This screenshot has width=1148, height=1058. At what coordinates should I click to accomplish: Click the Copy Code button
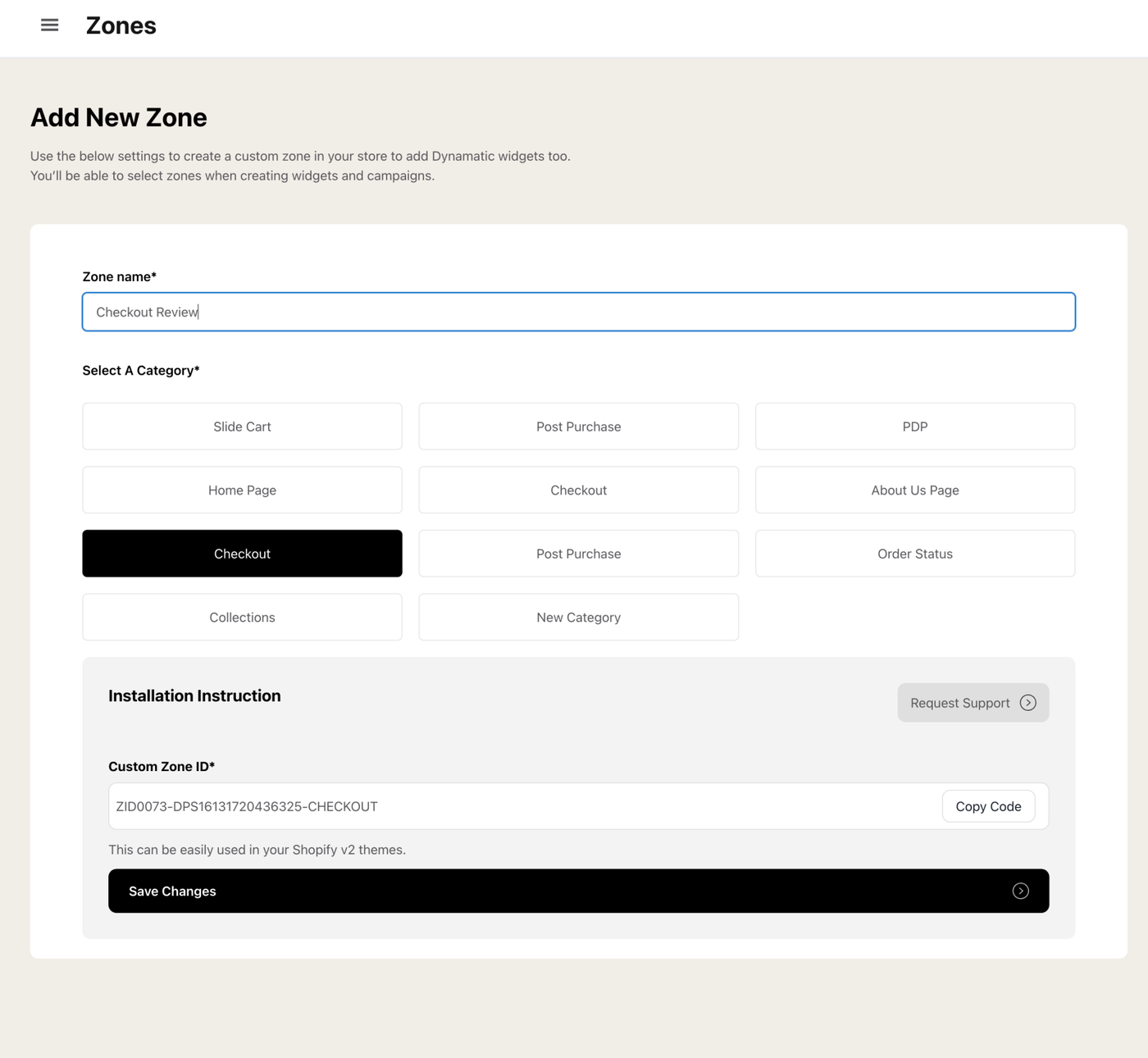(x=988, y=806)
